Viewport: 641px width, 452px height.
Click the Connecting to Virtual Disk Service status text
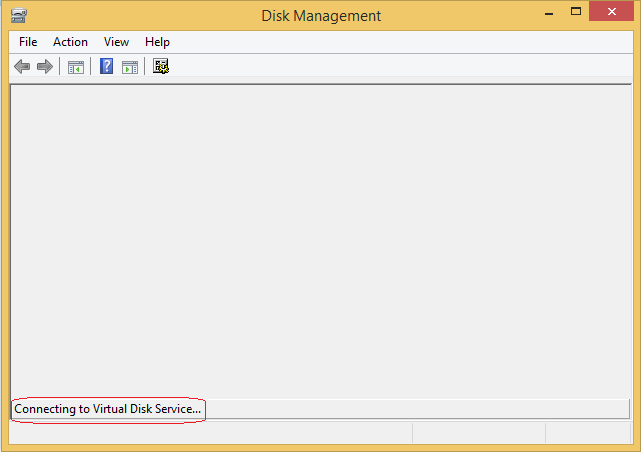(108, 409)
